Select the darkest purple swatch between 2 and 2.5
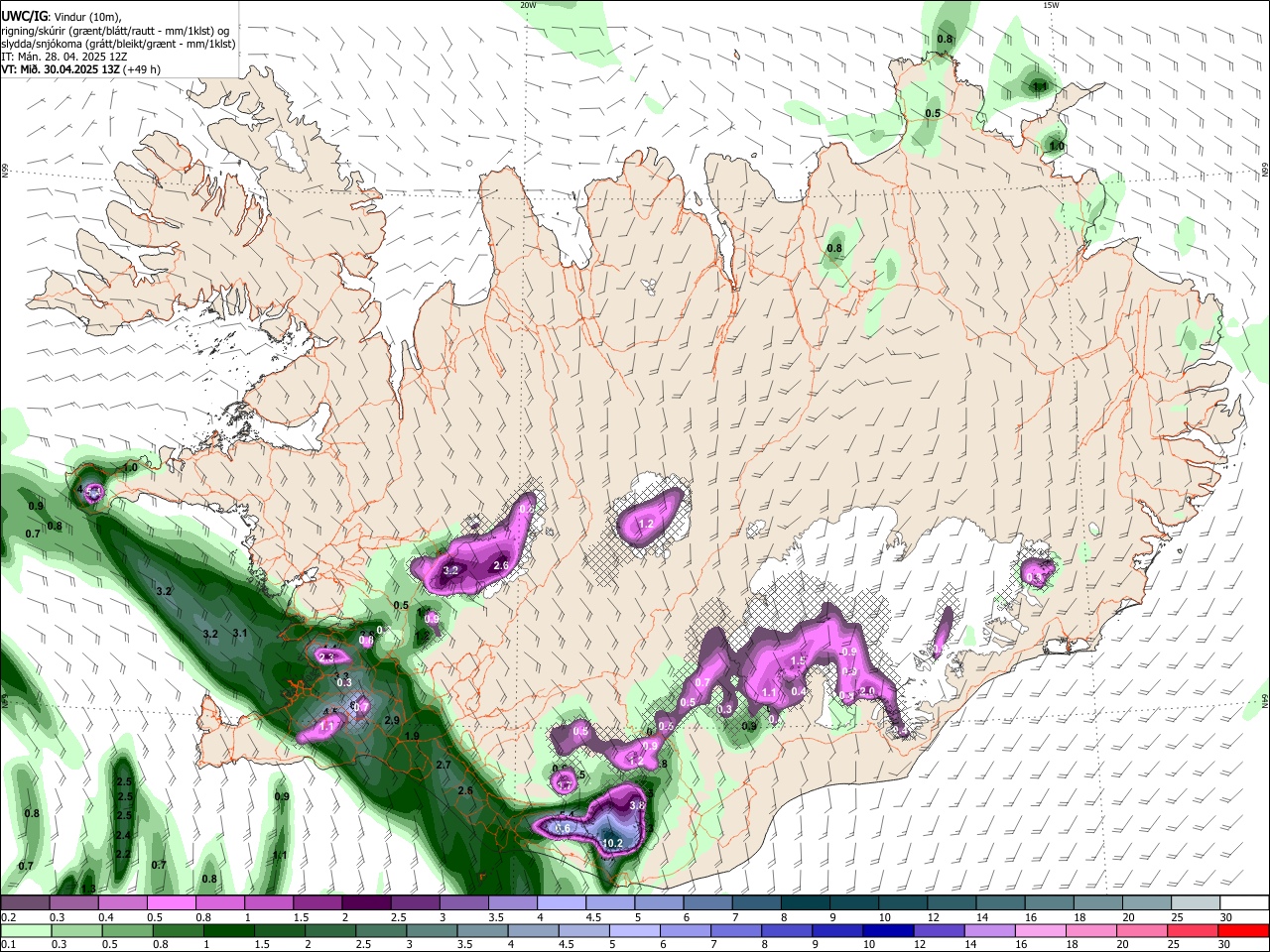This screenshot has width=1270, height=952. pos(366,903)
